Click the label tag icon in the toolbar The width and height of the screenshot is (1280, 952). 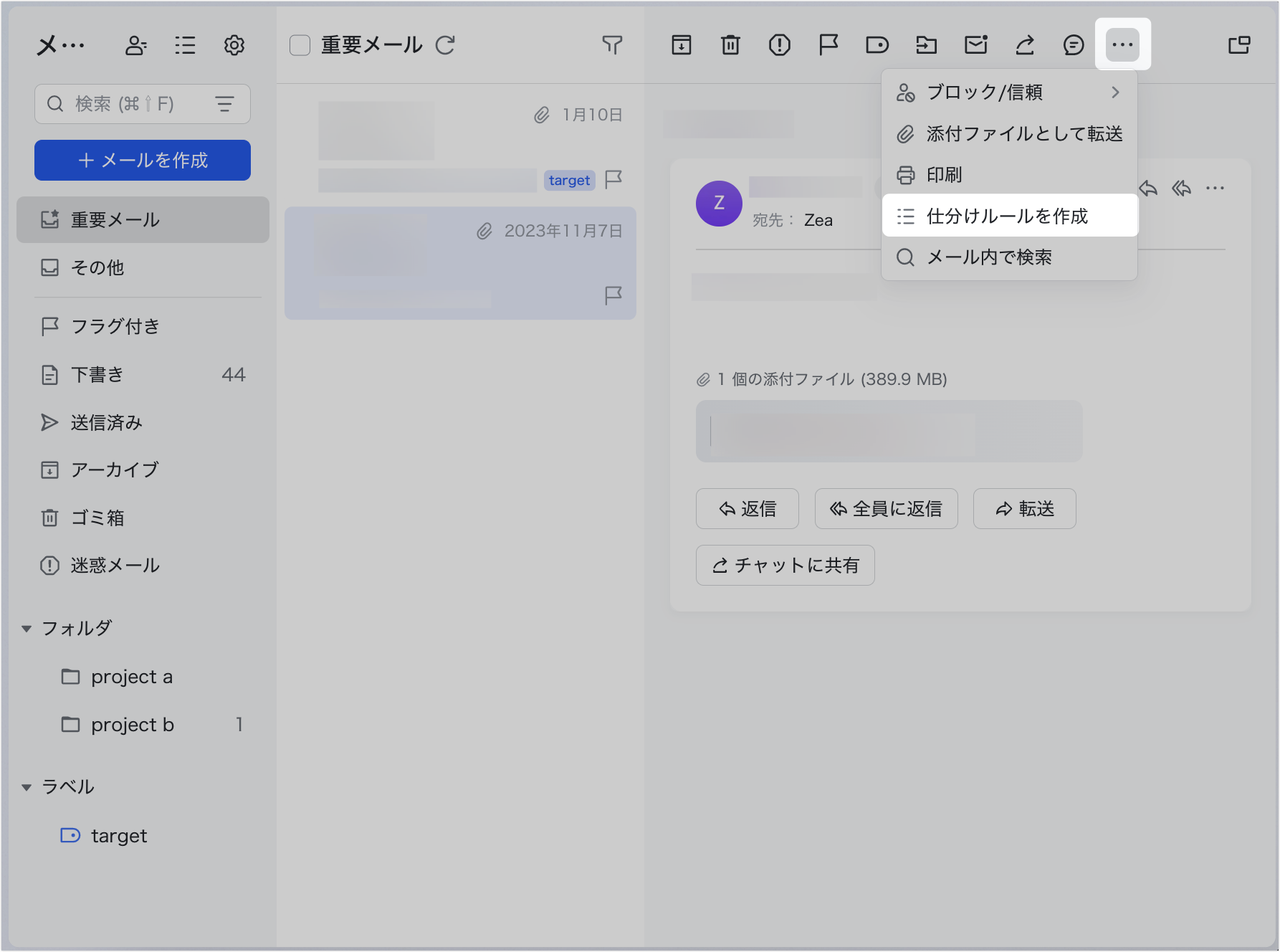(x=877, y=45)
